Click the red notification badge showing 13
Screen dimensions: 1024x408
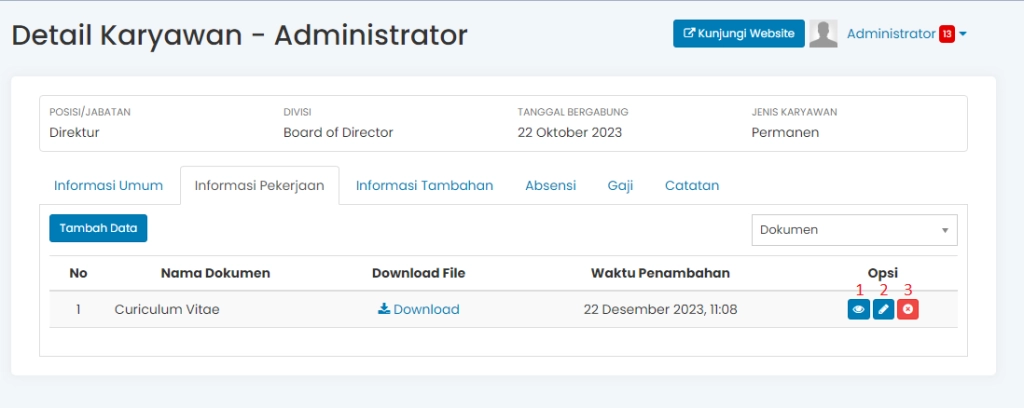946,34
